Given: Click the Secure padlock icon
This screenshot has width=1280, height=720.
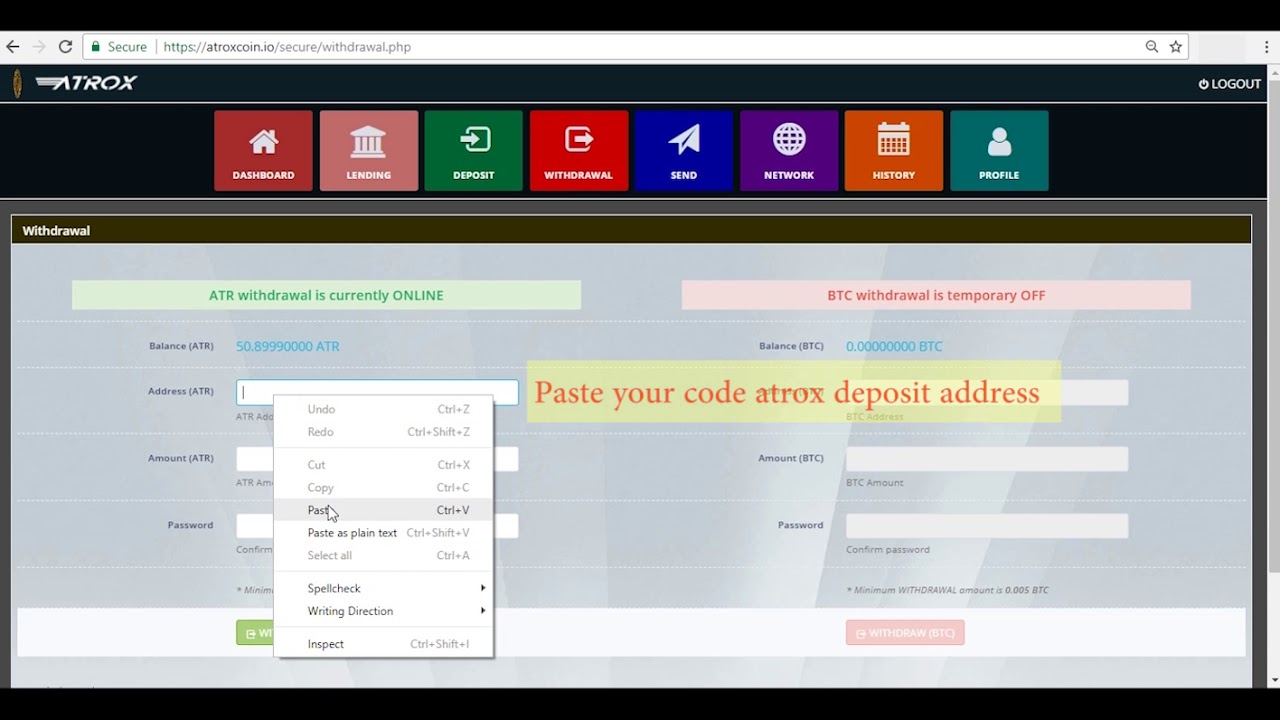Looking at the screenshot, I should tap(96, 47).
